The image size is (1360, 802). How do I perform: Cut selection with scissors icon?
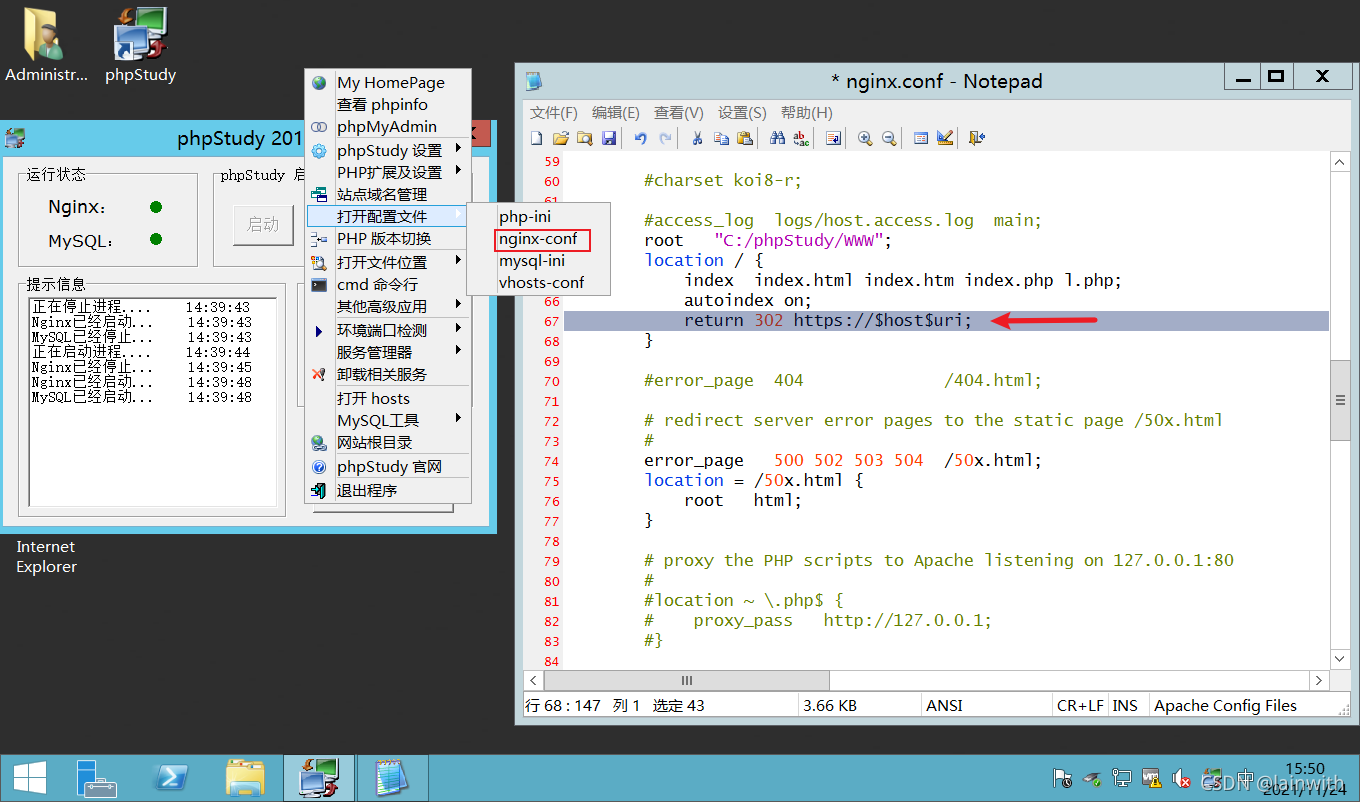697,138
